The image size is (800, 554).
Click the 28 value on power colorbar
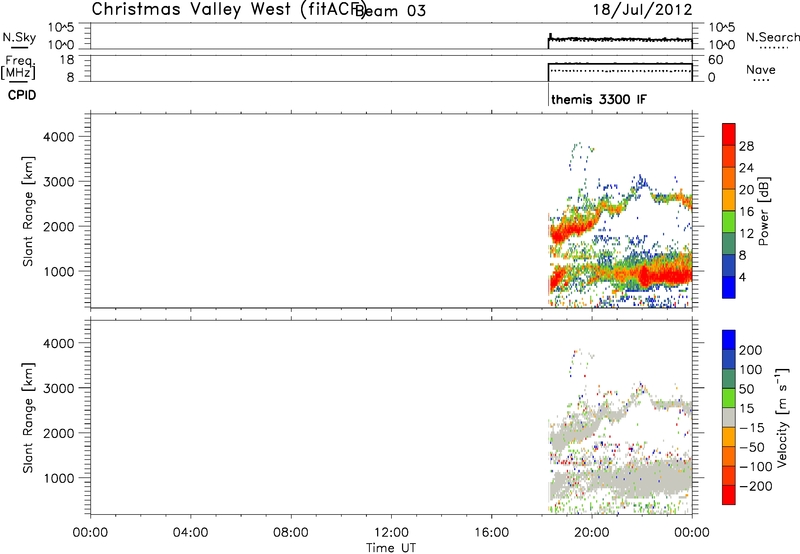tap(746, 146)
